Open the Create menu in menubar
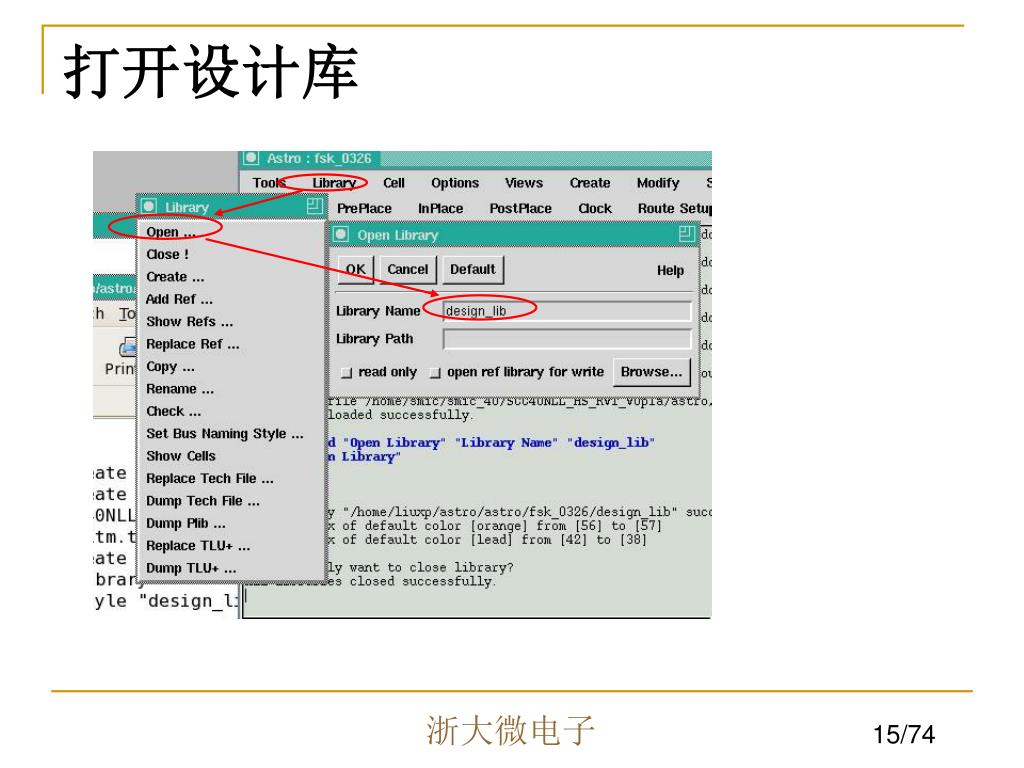Image resolution: width=1024 pixels, height=768 pixels. 590,184
